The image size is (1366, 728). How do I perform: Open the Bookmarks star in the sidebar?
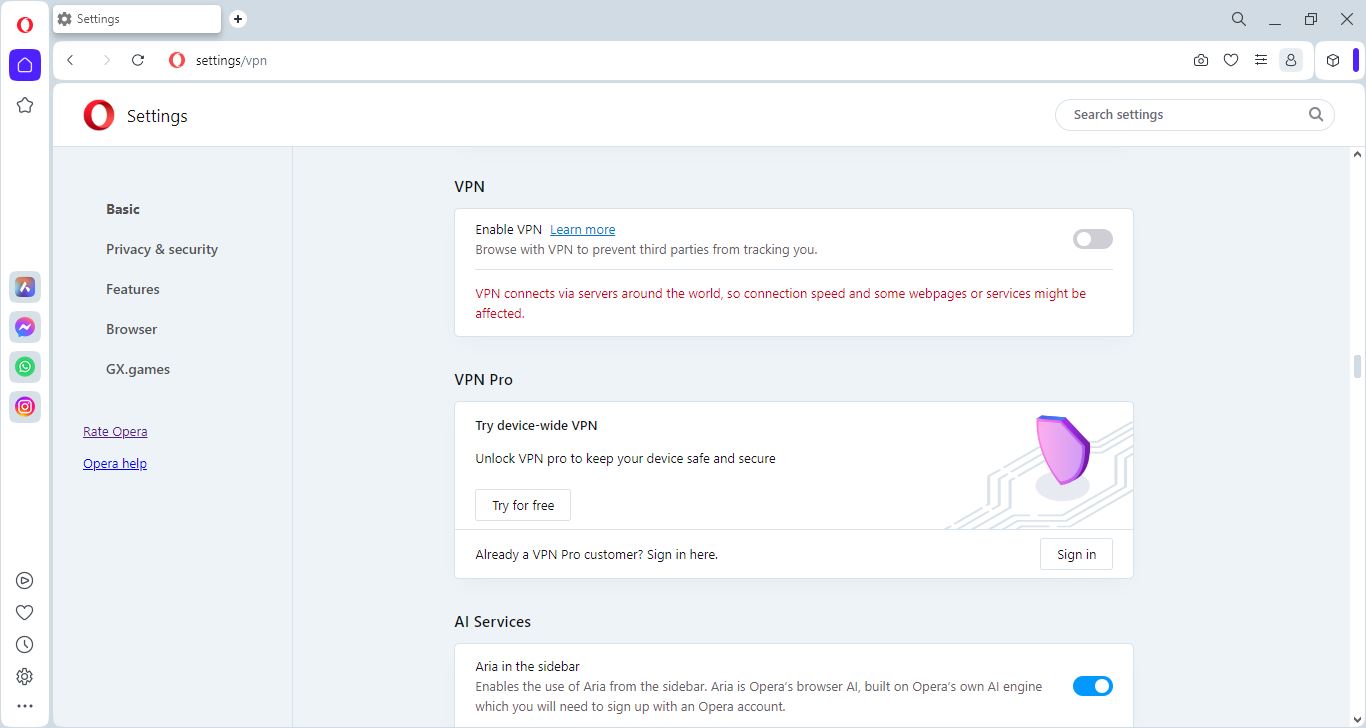[x=25, y=105]
